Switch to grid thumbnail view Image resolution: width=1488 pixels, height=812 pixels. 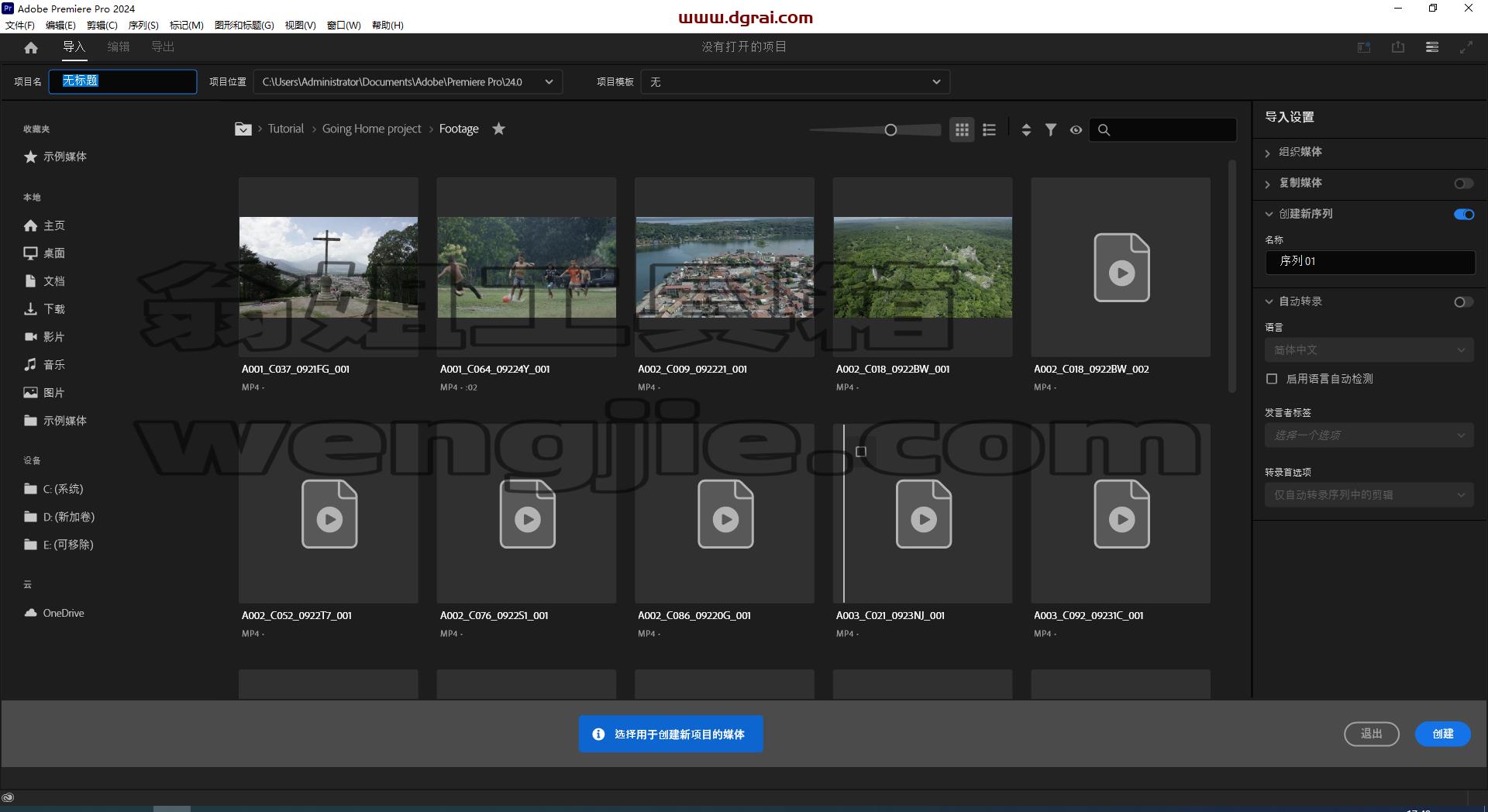click(x=962, y=130)
